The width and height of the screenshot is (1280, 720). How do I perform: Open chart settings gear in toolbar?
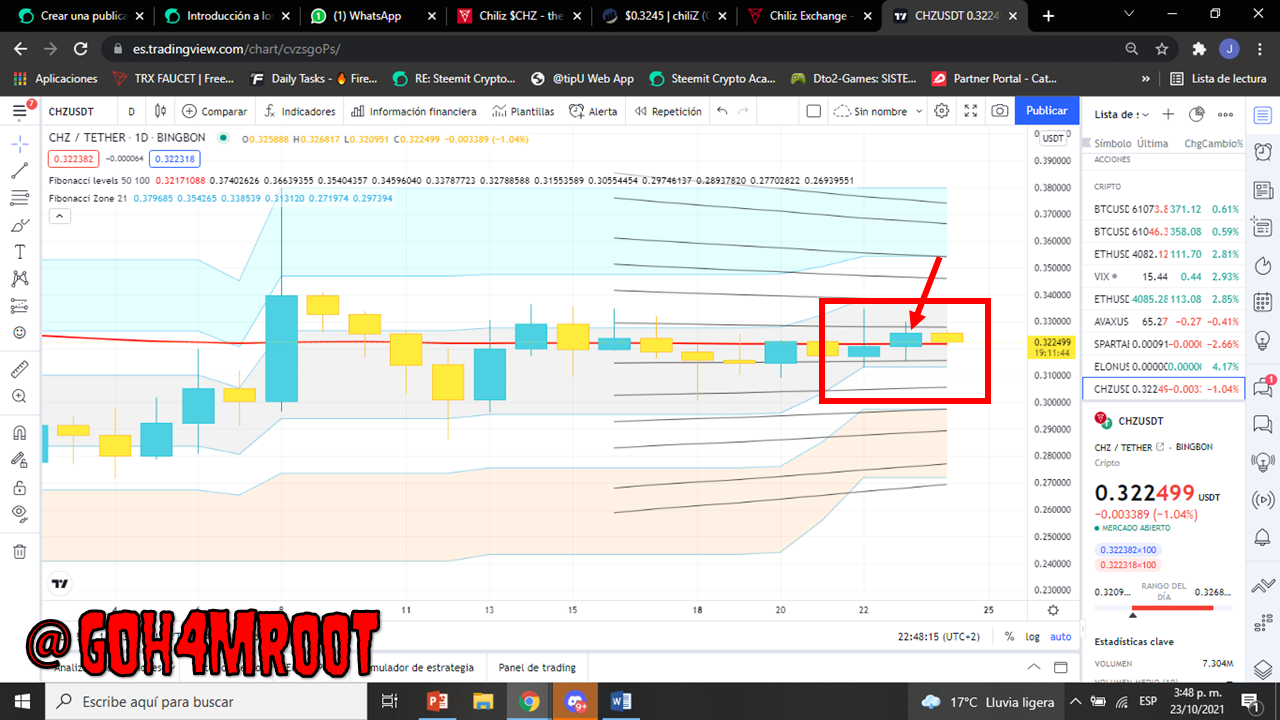point(941,111)
